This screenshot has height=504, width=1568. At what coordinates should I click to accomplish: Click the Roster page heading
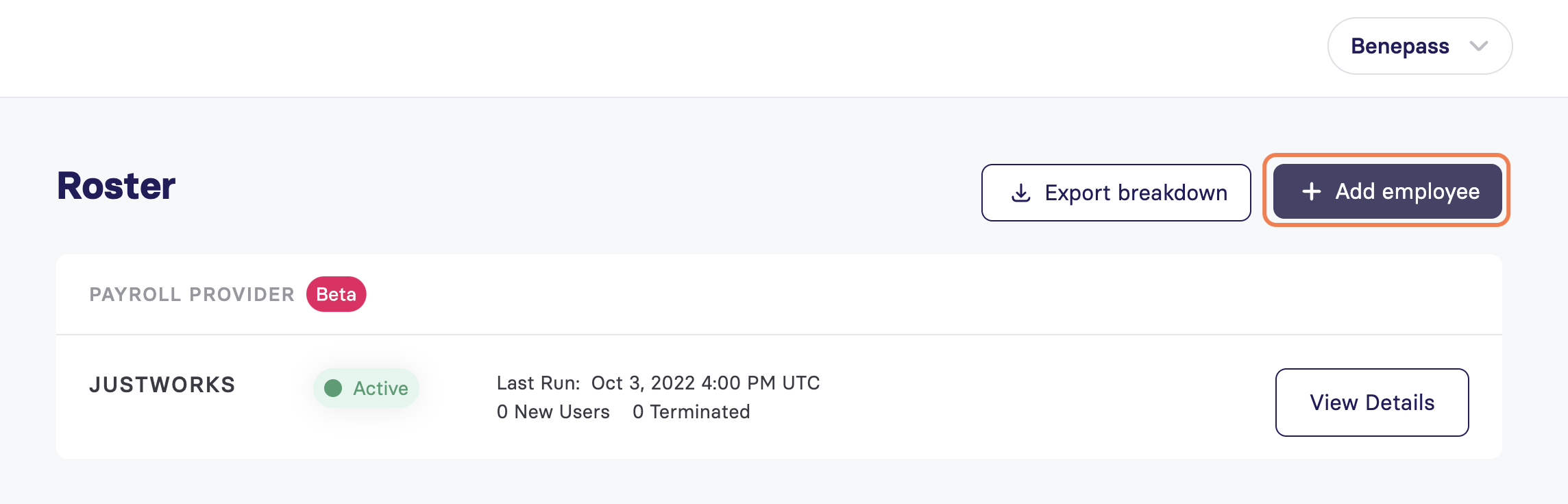[116, 186]
